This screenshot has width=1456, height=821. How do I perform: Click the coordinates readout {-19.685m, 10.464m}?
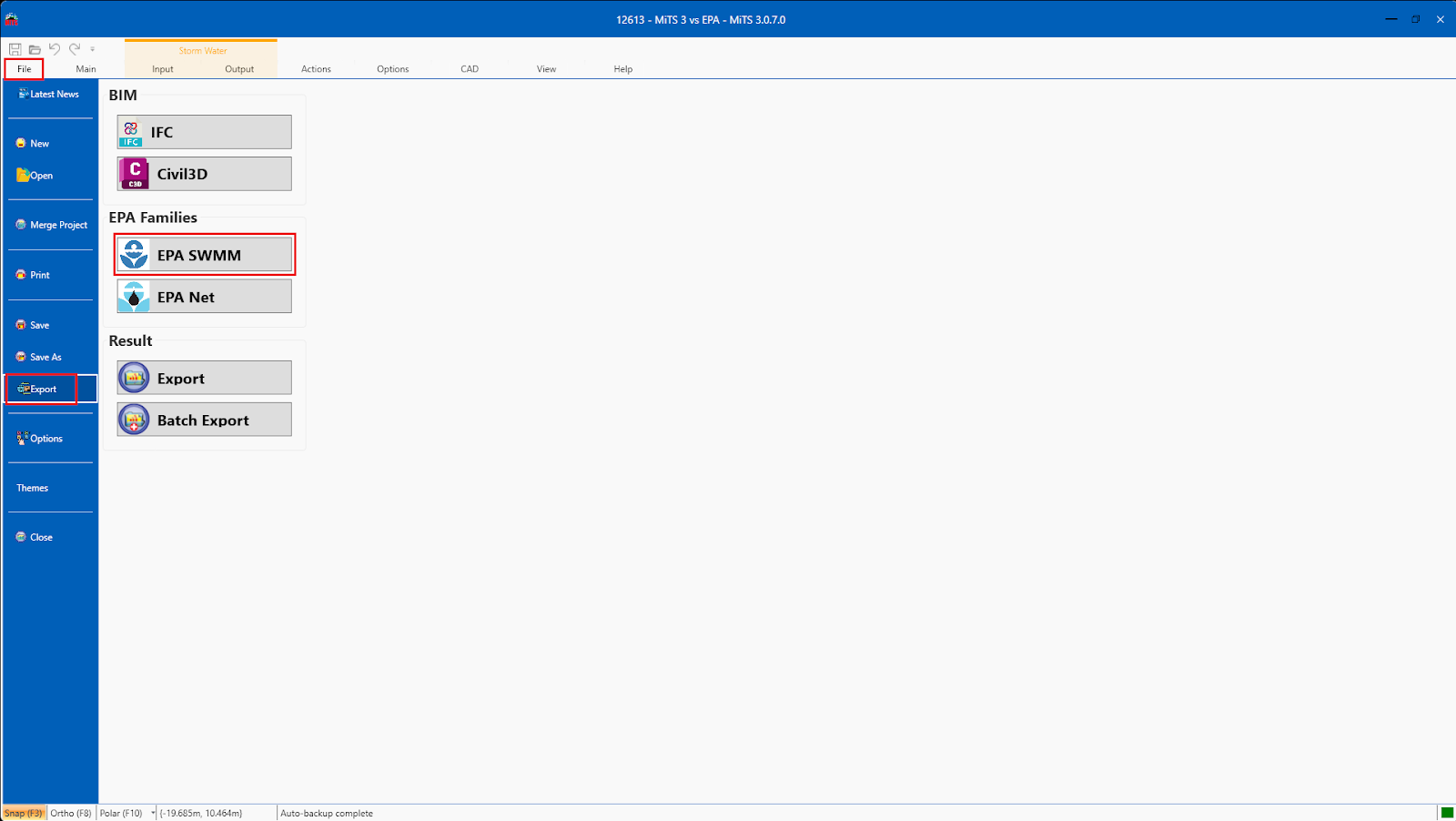coord(201,813)
